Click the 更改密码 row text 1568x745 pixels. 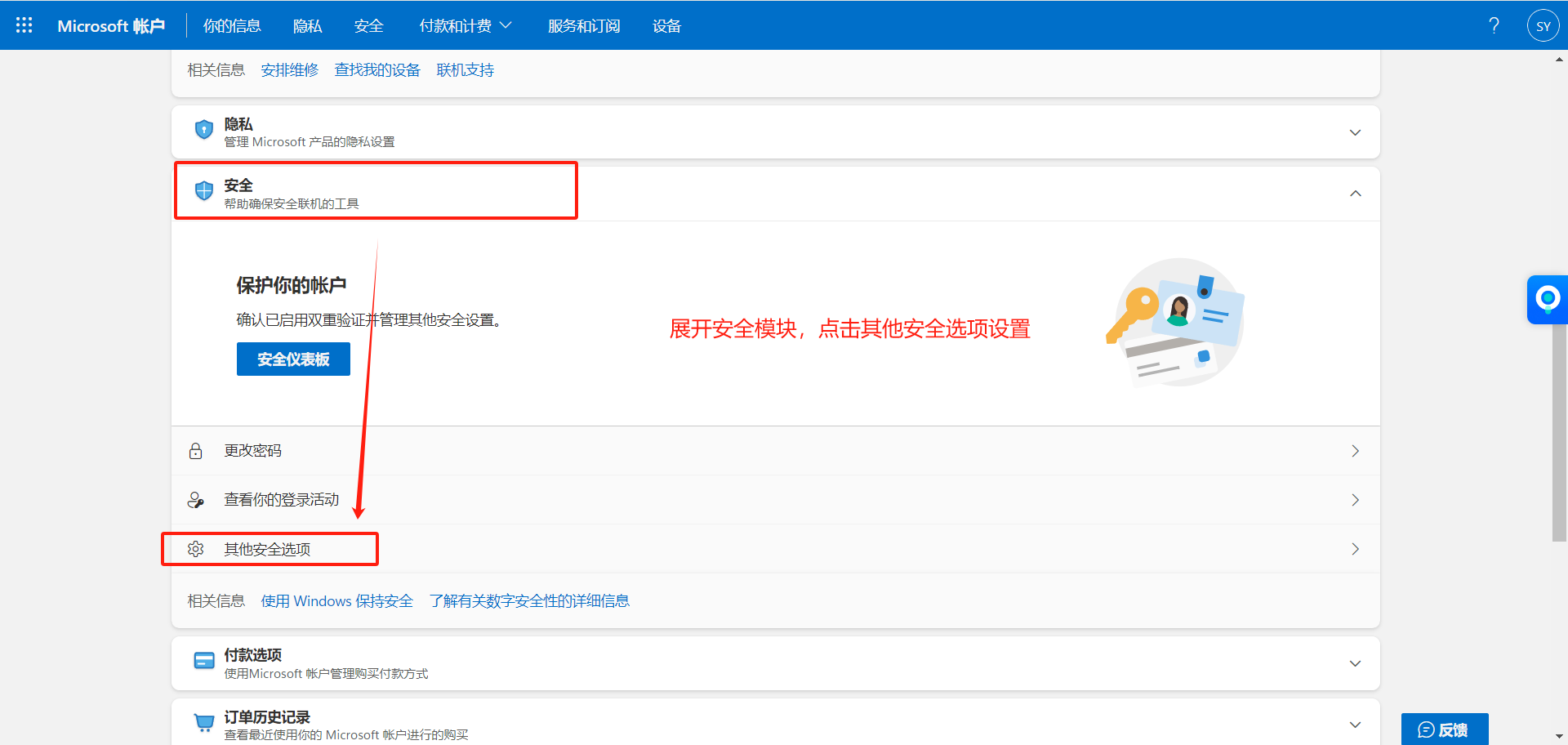point(253,451)
